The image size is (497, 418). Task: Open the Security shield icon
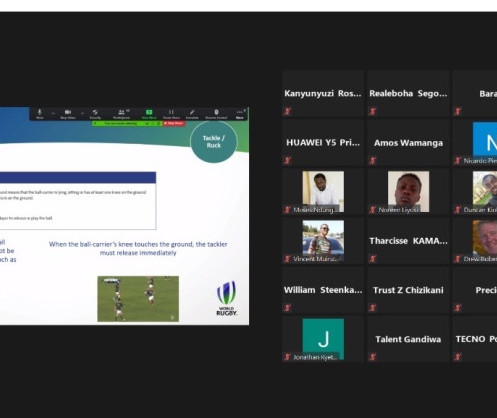95,112
